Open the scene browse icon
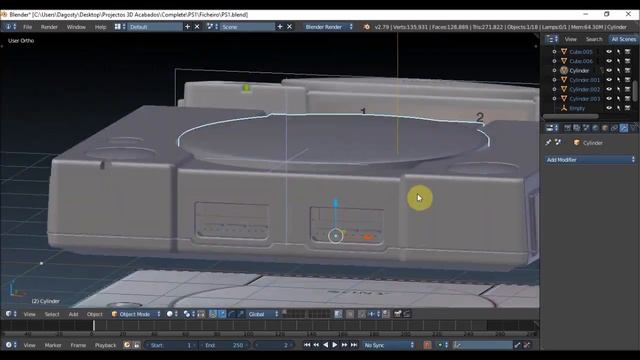 [x=212, y=27]
